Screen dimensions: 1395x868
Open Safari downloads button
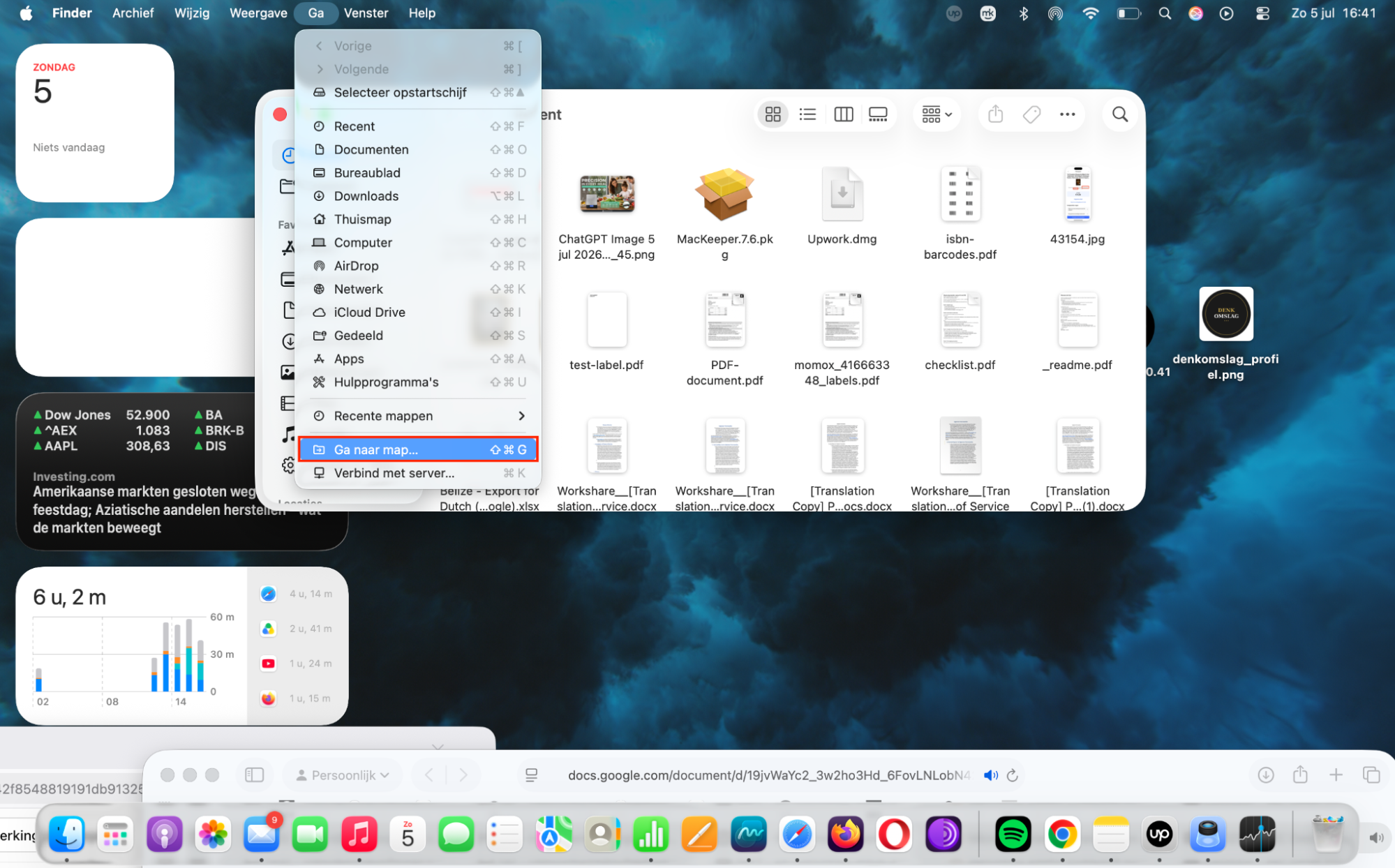1265,775
